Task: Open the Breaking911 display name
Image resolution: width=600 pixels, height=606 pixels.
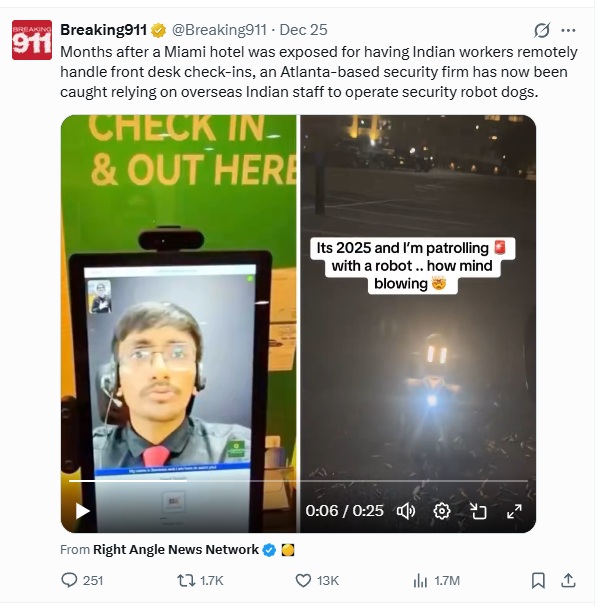Action: 103,30
